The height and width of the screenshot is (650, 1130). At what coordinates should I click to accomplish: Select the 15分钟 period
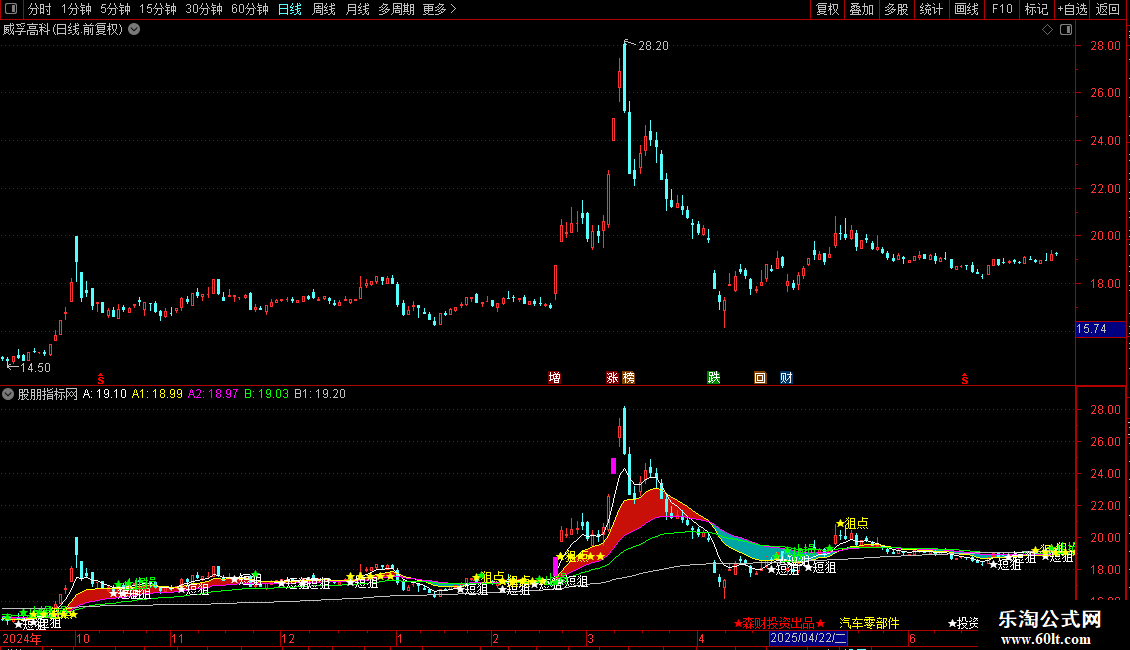click(x=157, y=9)
